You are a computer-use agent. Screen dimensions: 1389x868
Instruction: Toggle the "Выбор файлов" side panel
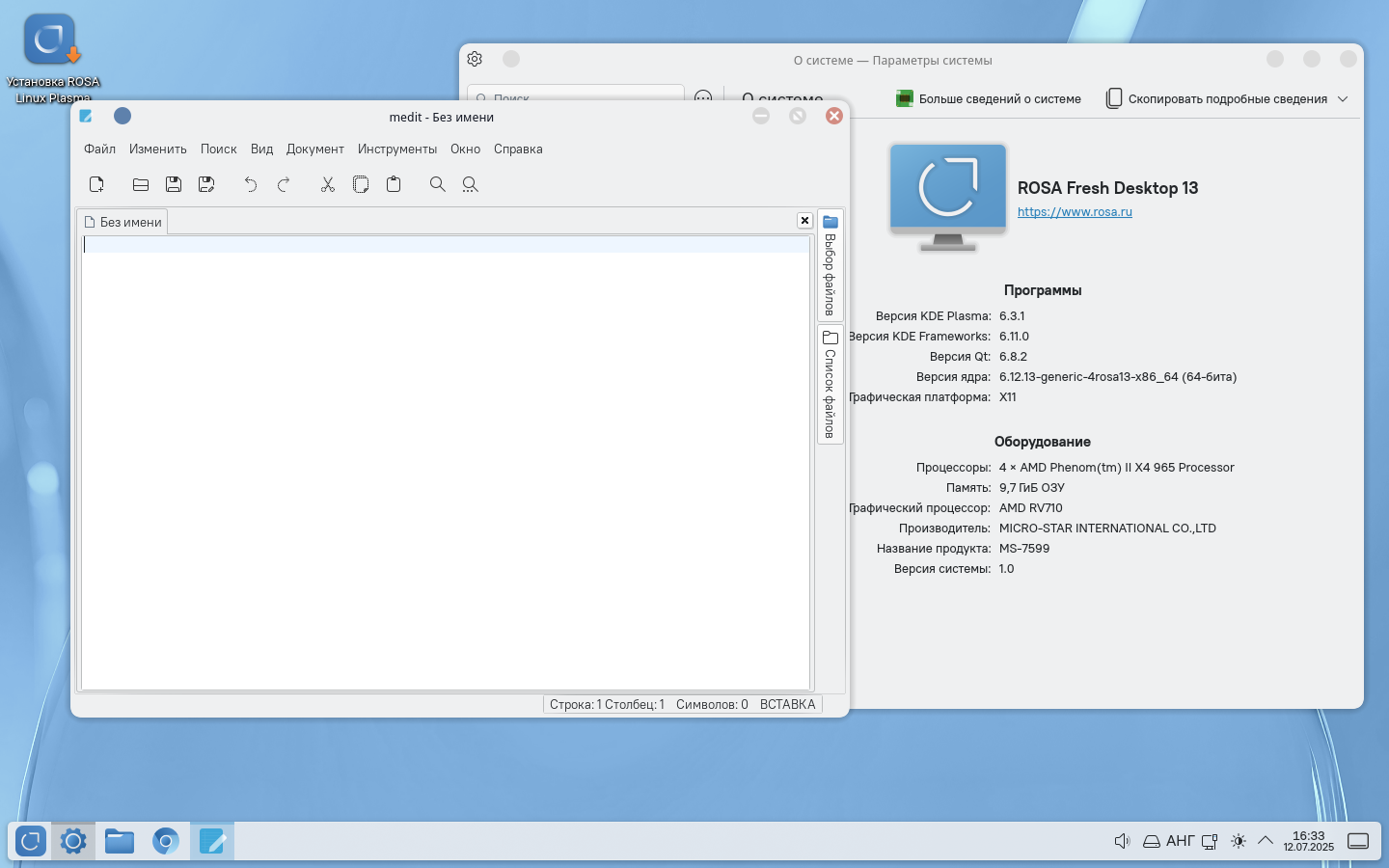(830, 266)
